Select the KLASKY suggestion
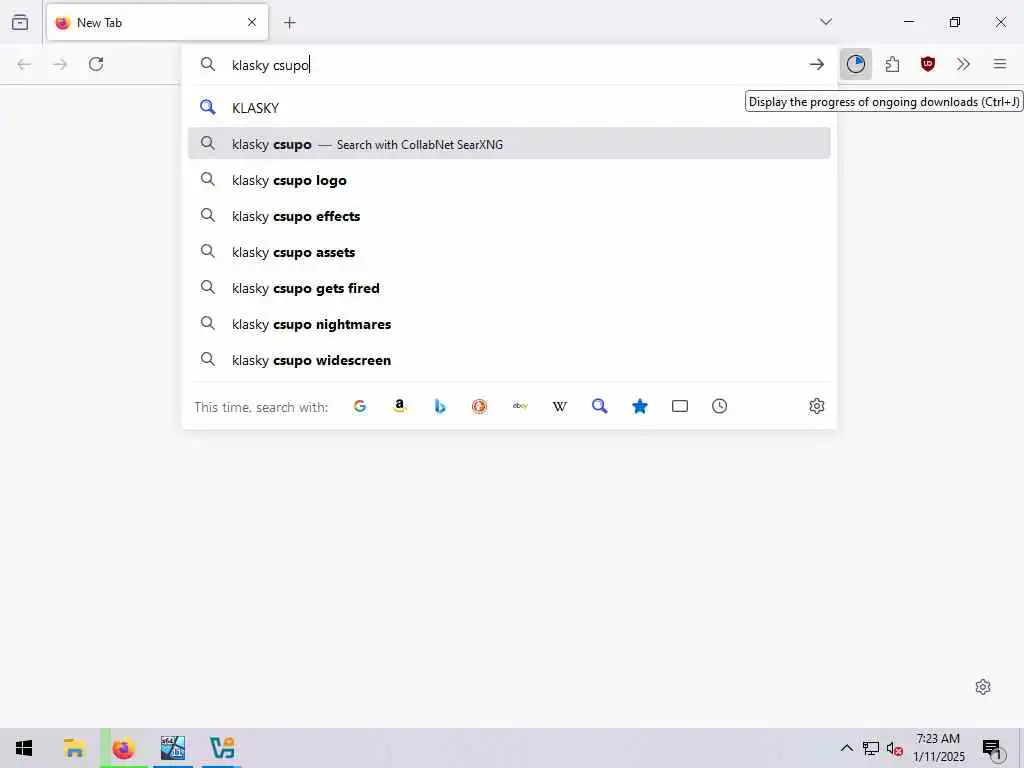Viewport: 1024px width, 768px height. pos(509,108)
